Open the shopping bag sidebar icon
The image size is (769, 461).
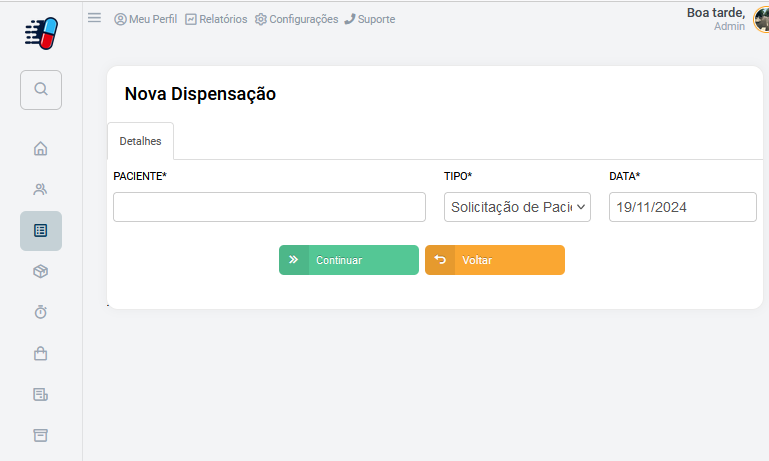click(41, 353)
